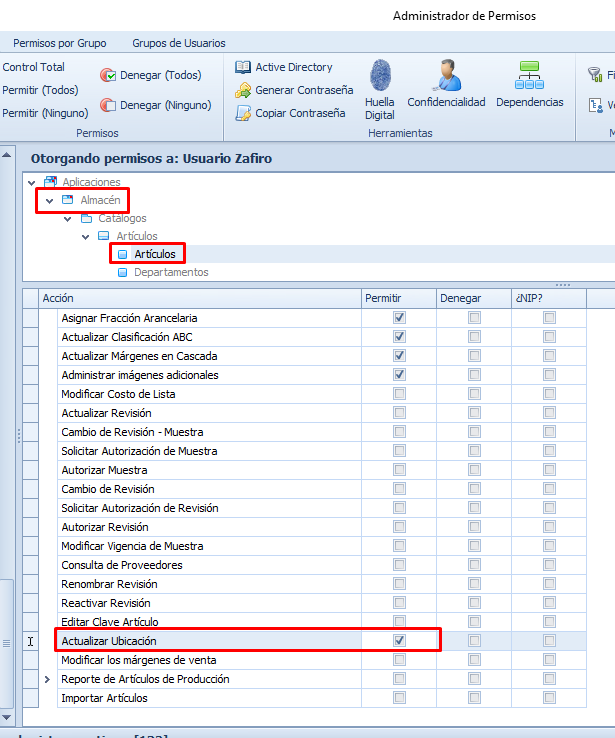615x738 pixels.
Task: Click the Copiar Contraseña icon
Action: (x=243, y=113)
